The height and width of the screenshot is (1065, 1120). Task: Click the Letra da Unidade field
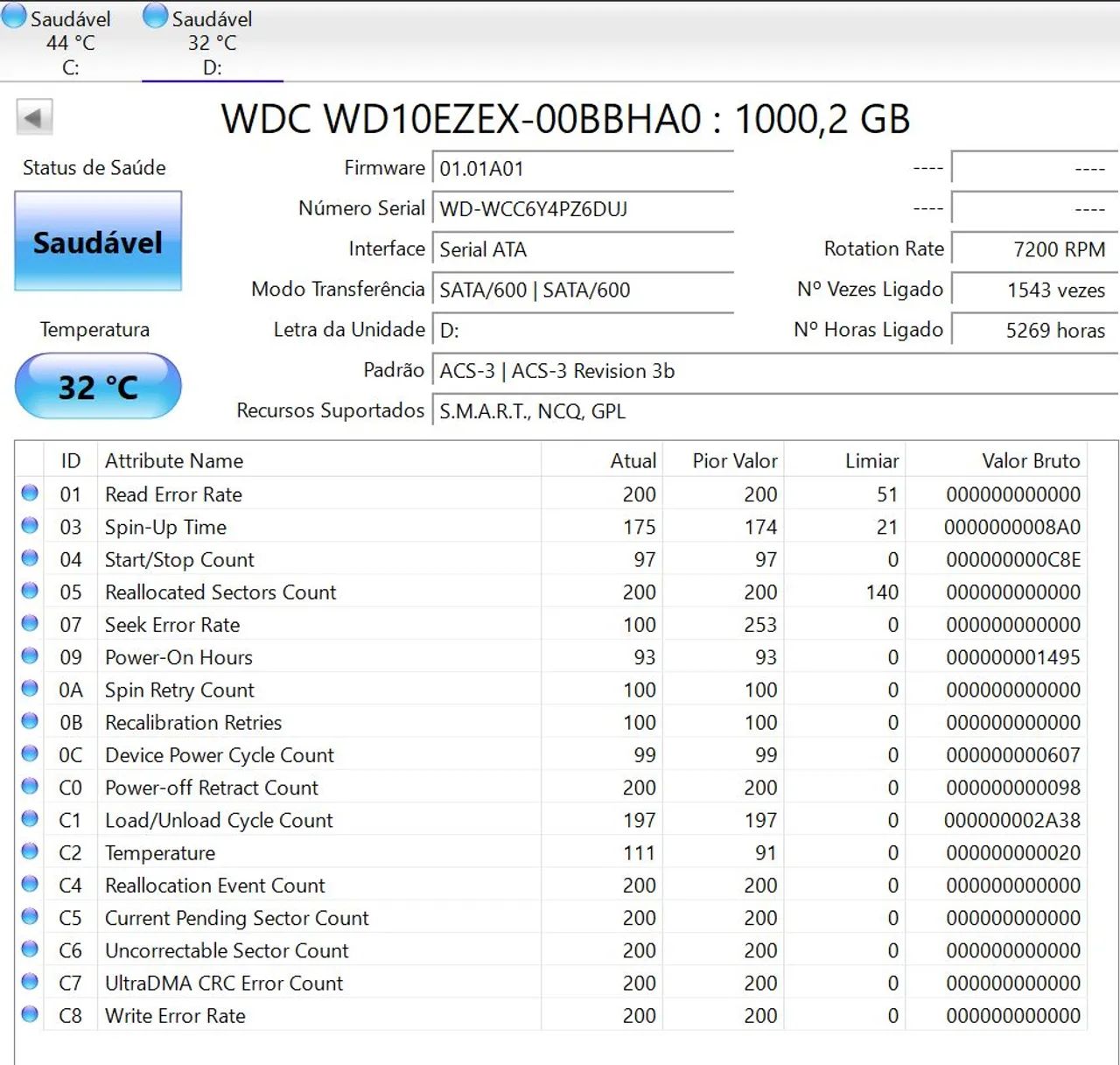coord(583,330)
